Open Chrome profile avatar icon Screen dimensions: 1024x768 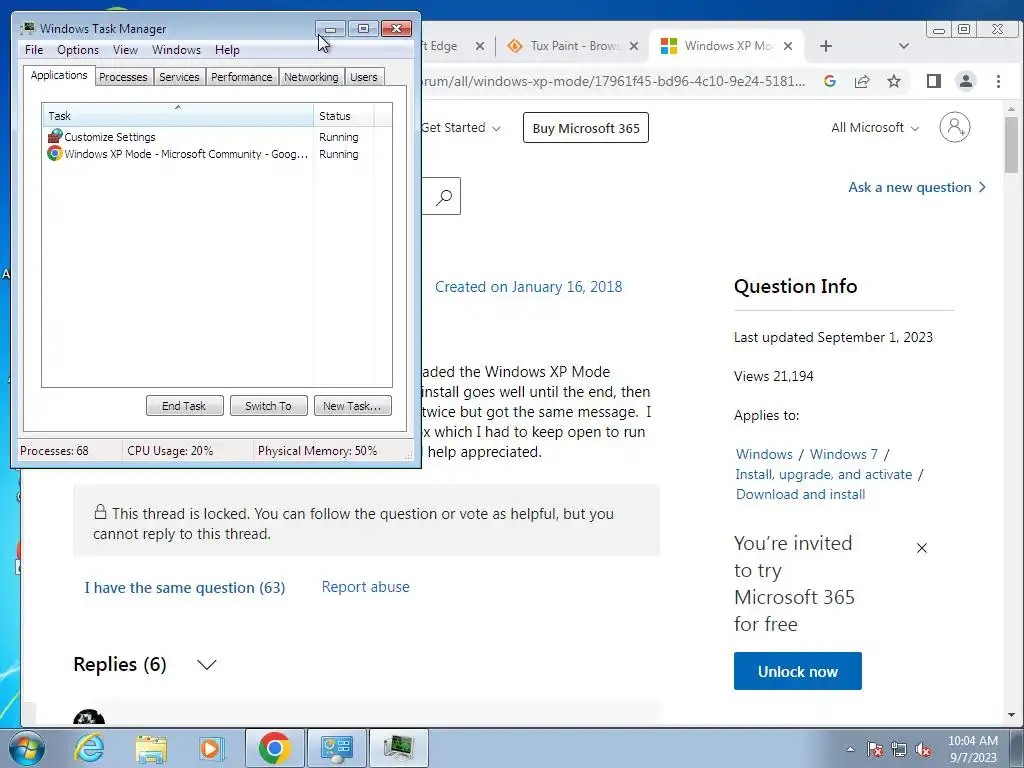966,81
